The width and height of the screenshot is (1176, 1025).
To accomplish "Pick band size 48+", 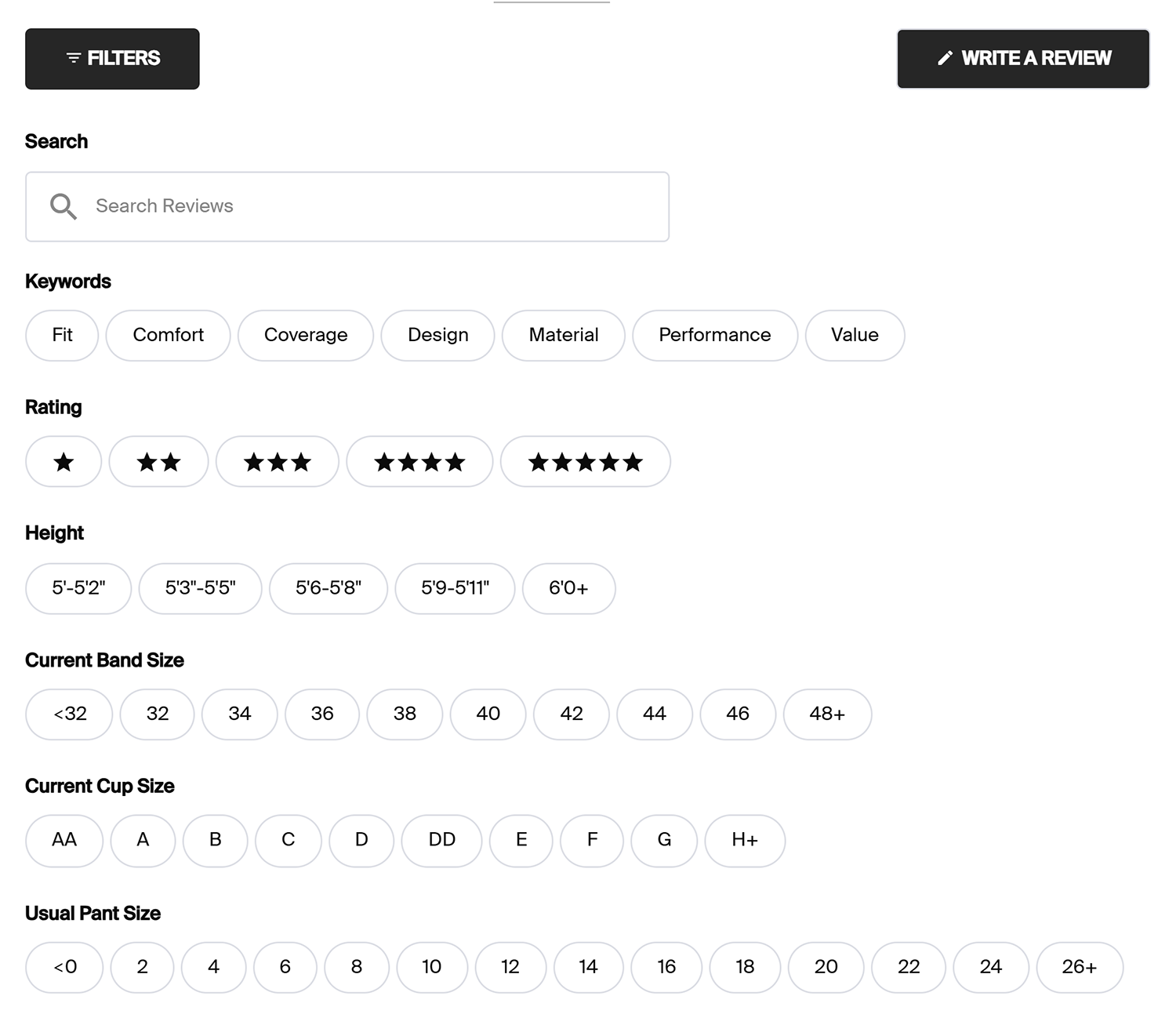I will click(828, 714).
